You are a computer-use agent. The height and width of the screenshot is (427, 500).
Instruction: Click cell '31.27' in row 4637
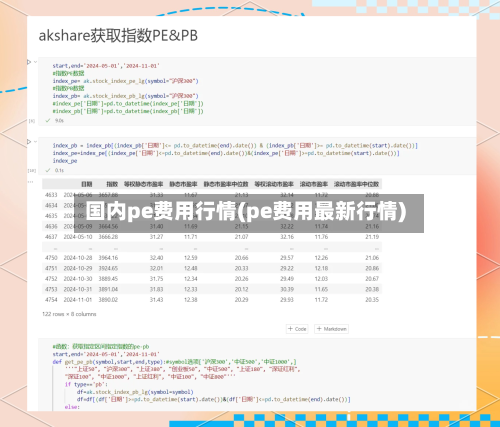click(x=156, y=237)
